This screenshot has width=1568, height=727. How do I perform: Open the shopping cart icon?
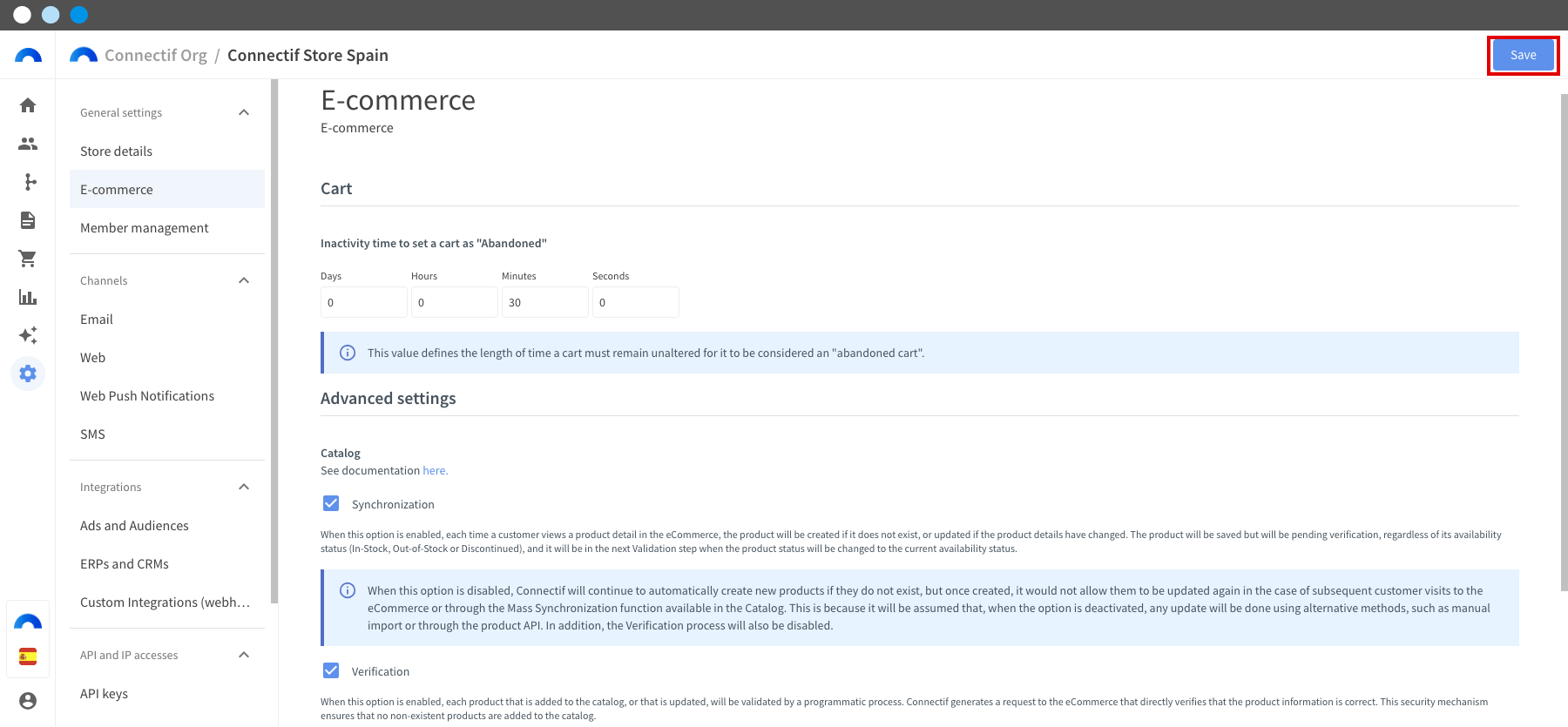point(28,259)
